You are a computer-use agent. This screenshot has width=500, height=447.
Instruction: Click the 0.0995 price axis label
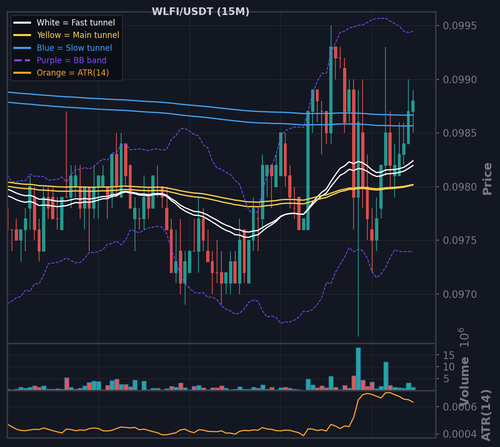pos(460,26)
